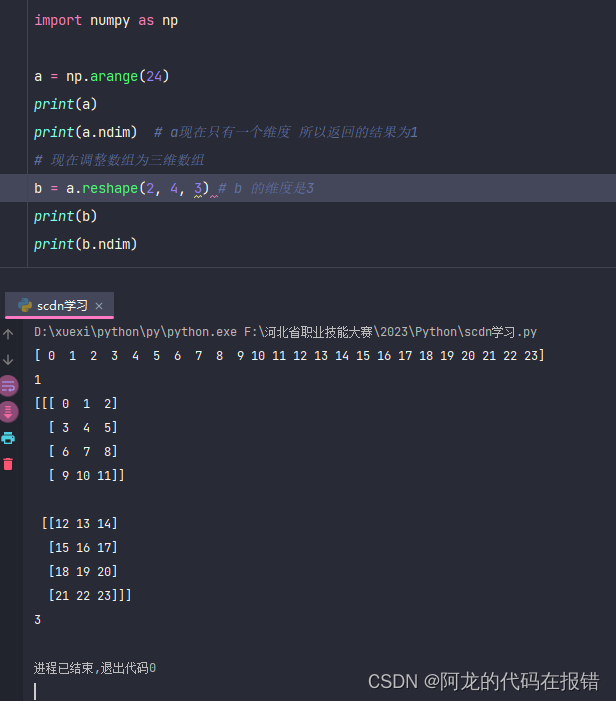Click the print icon in console sidebar

click(x=8, y=438)
